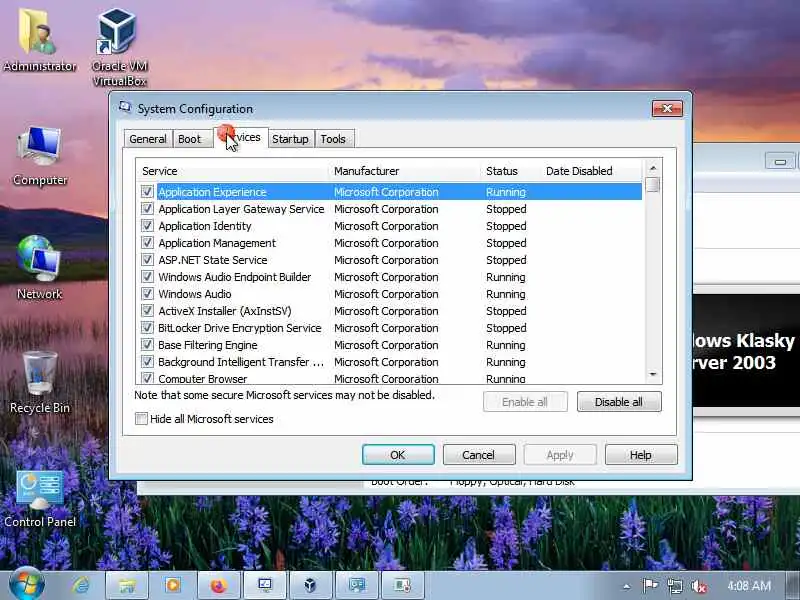Image resolution: width=800 pixels, height=600 pixels.
Task: Select Windows Audio Endpoint Builder row text
Action: 235,277
